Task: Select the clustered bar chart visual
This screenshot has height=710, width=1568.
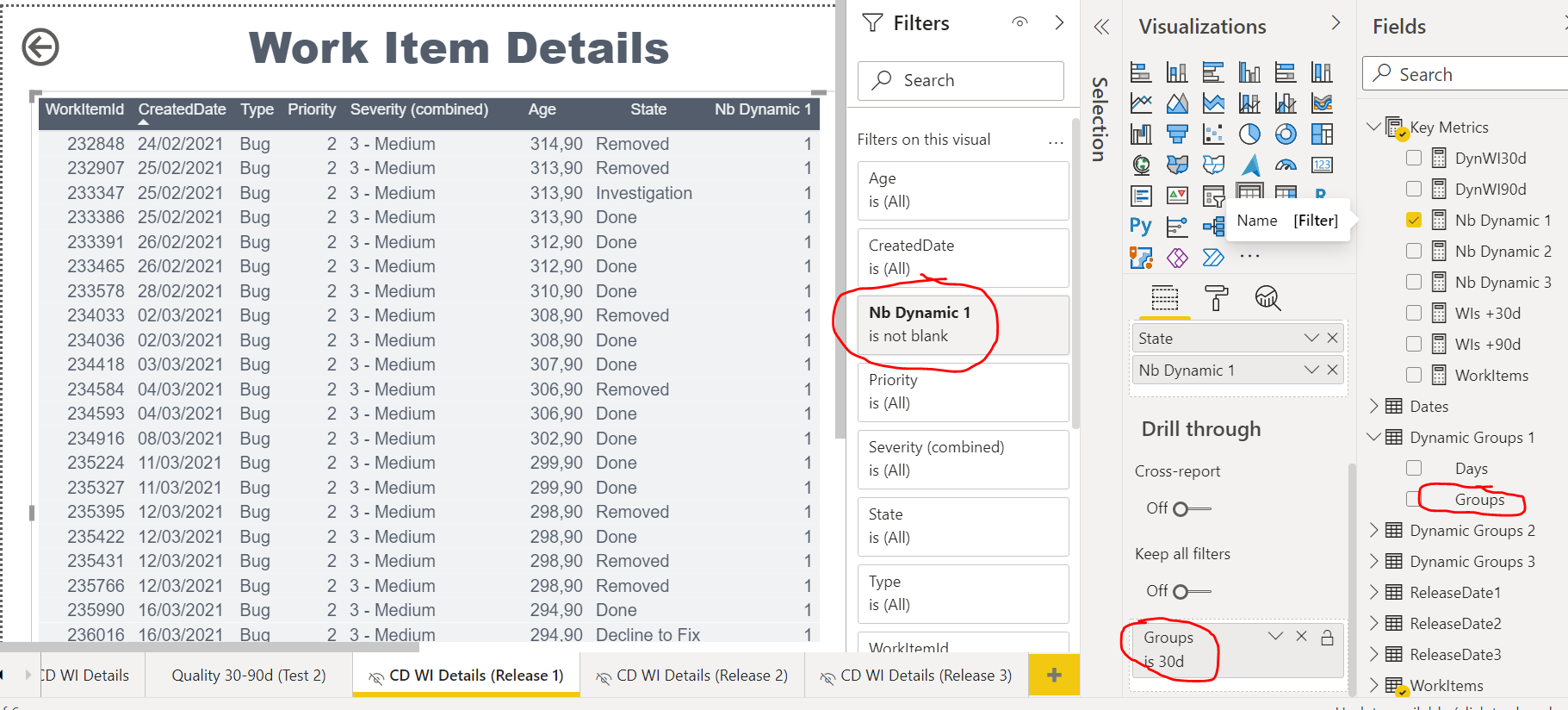Action: click(1213, 72)
